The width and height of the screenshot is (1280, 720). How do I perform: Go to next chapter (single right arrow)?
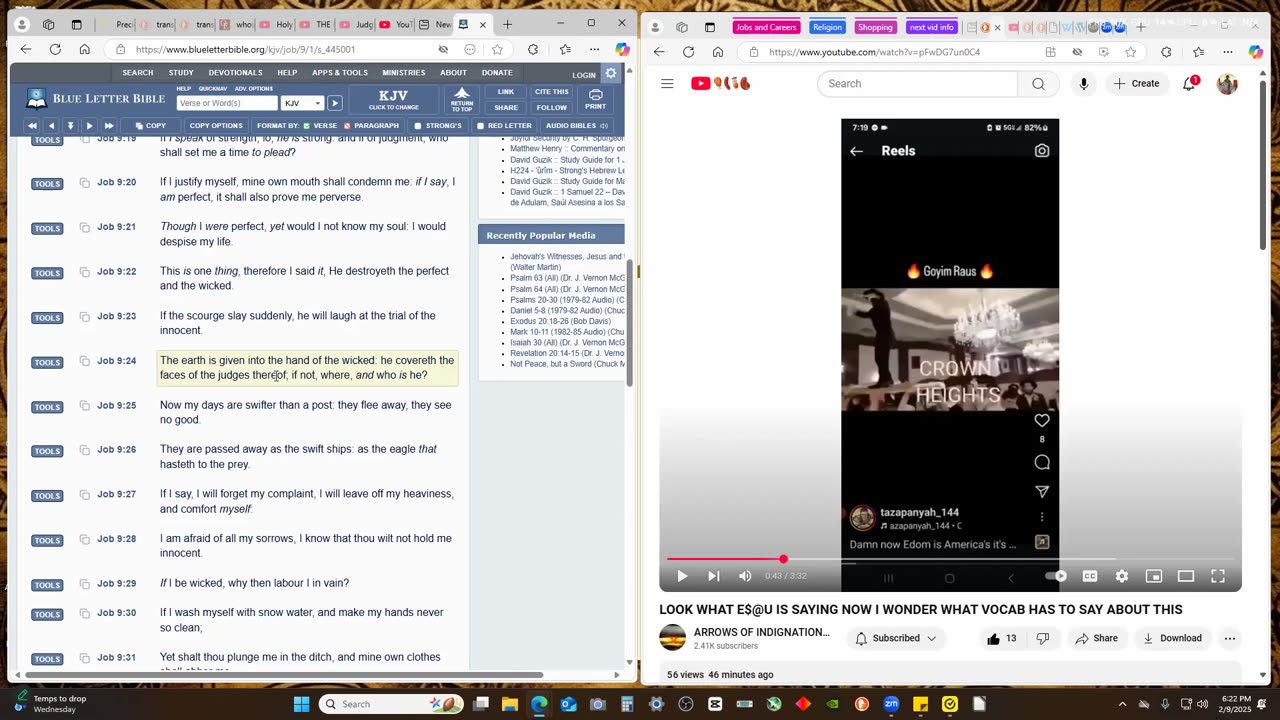click(x=89, y=126)
